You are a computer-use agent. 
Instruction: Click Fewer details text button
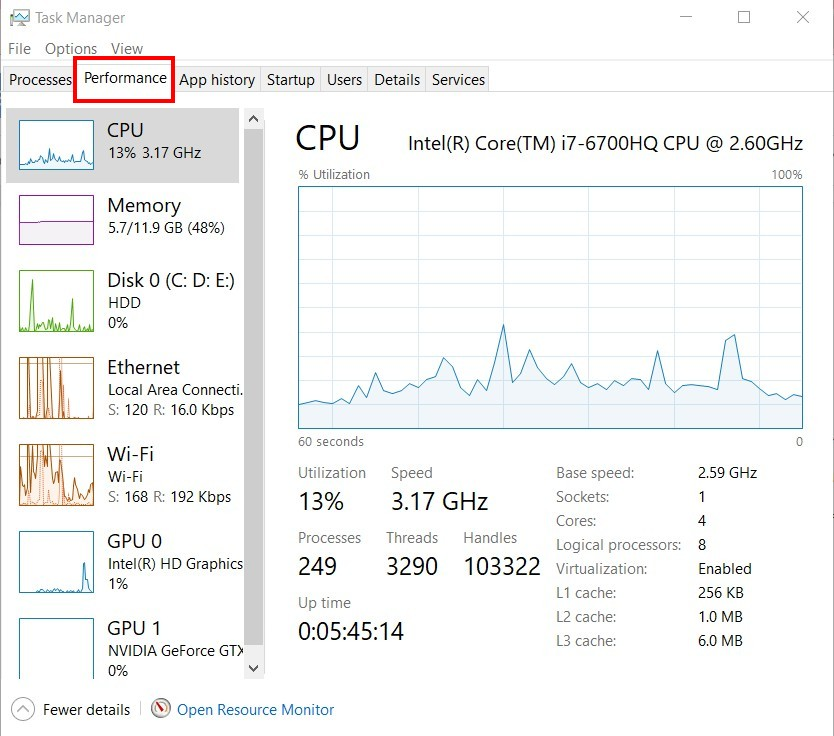click(86, 709)
